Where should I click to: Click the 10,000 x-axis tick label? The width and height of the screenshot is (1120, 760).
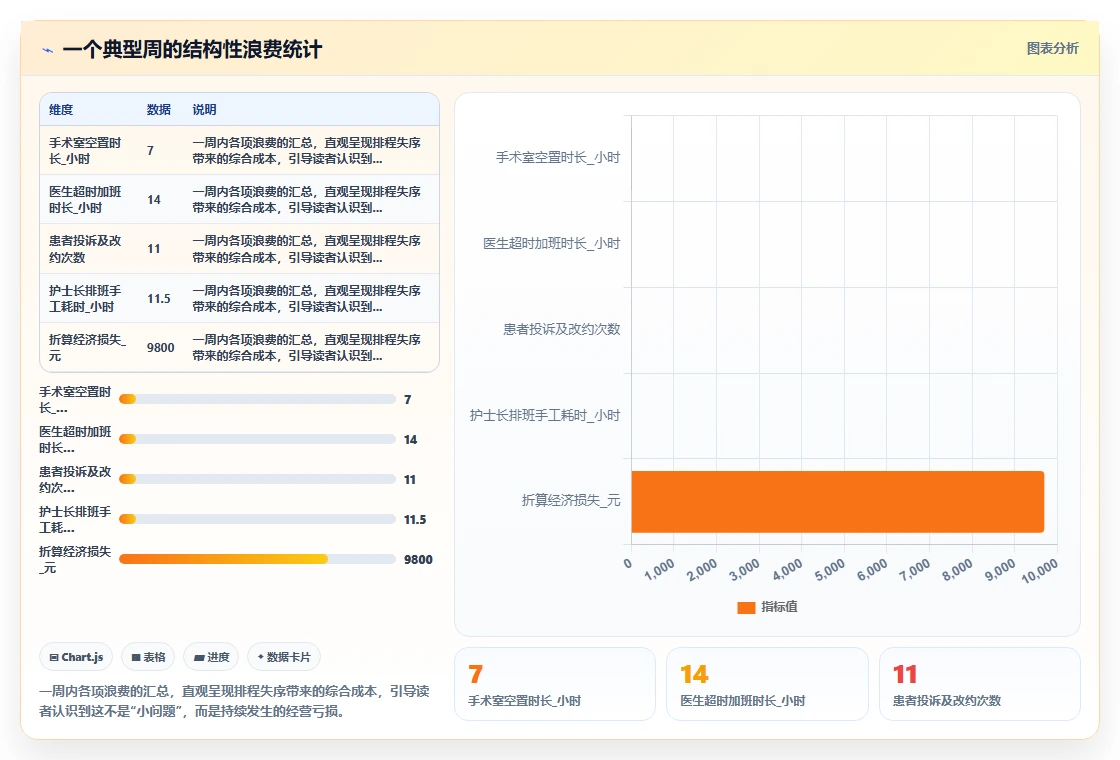click(1039, 571)
